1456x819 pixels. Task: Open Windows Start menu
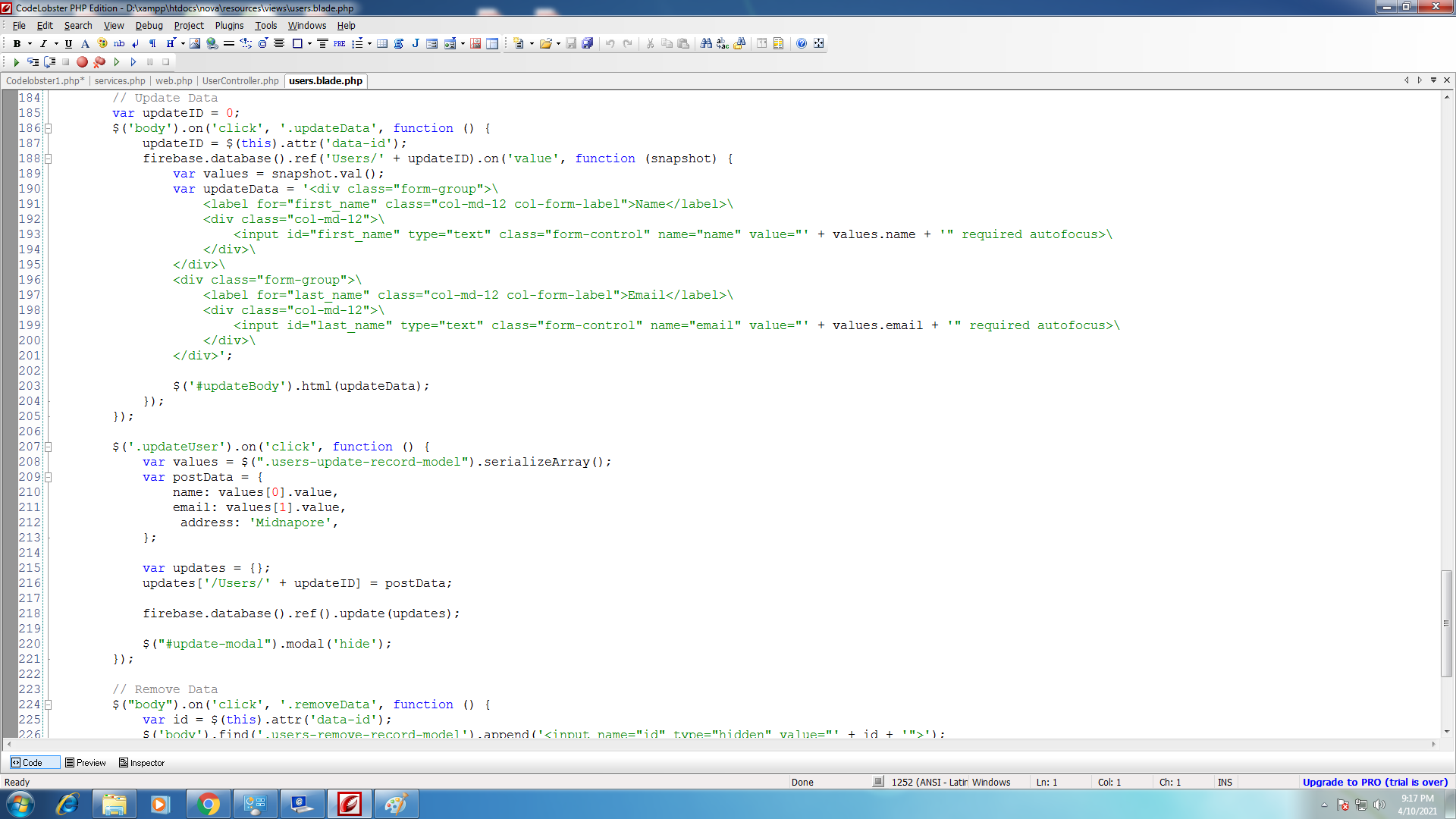coord(20,804)
